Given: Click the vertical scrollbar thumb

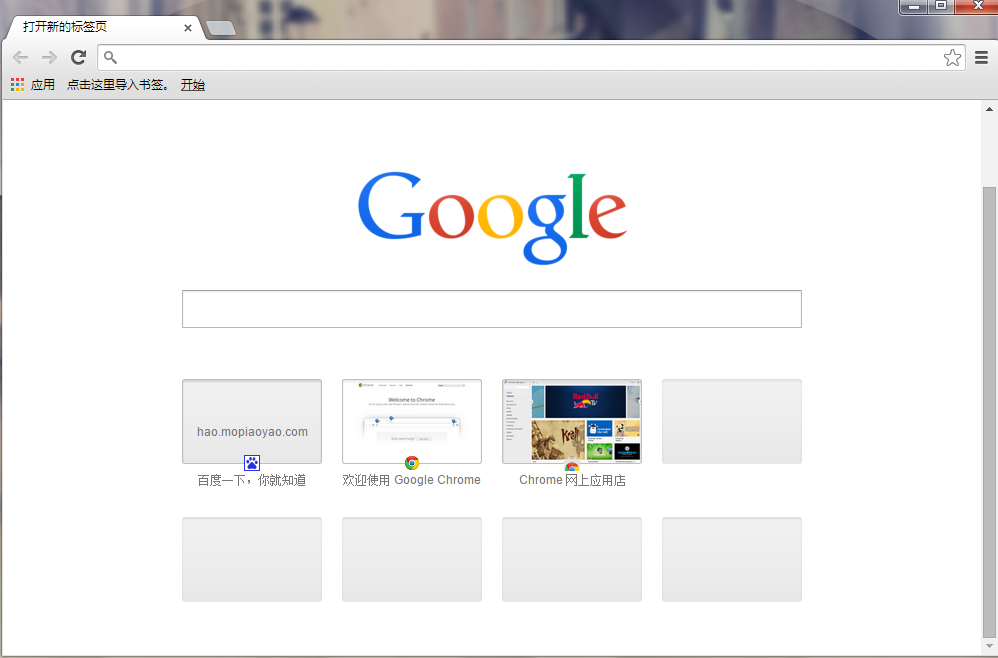Looking at the screenshot, I should pos(989,412).
